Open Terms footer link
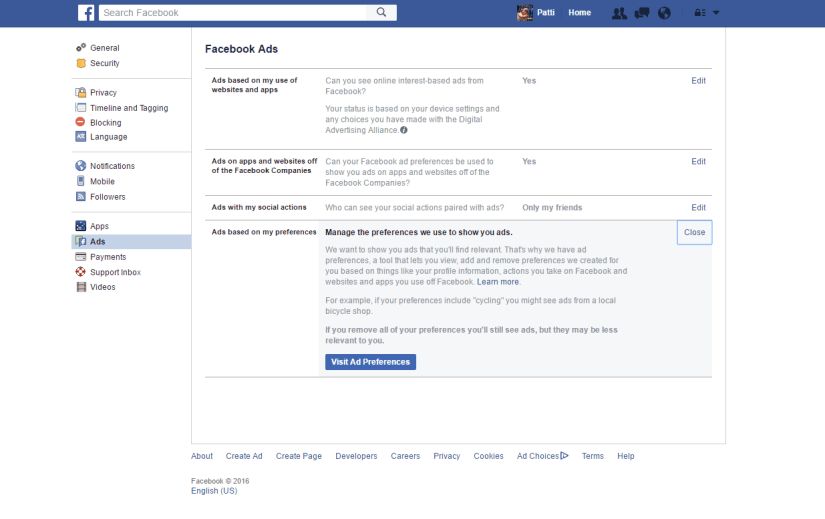Image resolution: width=825 pixels, height=519 pixels. tap(592, 456)
